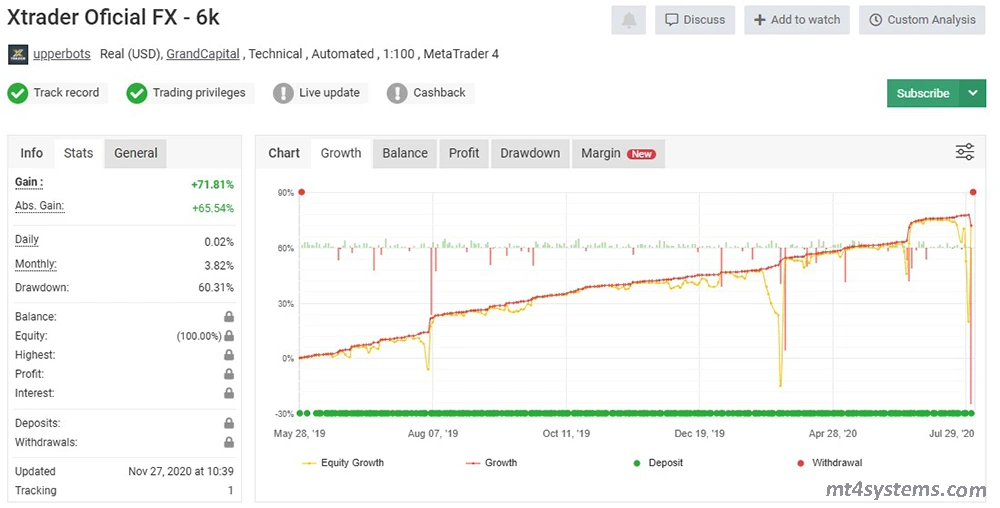Click the Gain label

pyautogui.click(x=29, y=182)
